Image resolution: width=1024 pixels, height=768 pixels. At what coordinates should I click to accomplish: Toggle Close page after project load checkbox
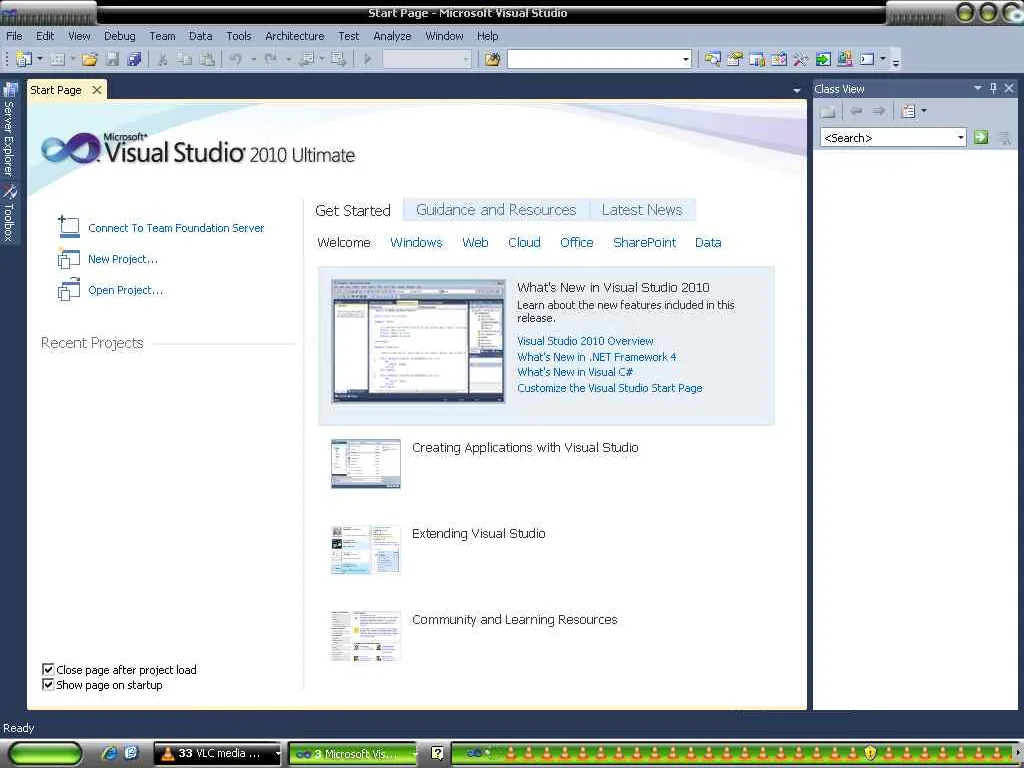tap(48, 669)
